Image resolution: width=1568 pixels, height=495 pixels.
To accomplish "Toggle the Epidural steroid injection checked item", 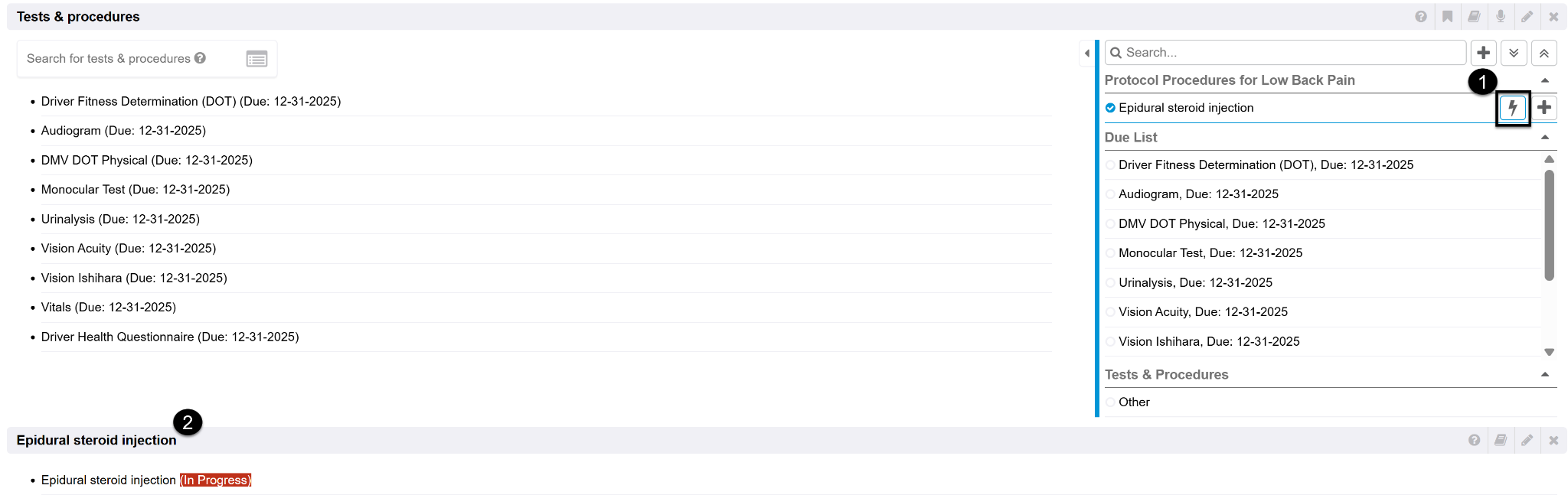I will (x=1110, y=108).
